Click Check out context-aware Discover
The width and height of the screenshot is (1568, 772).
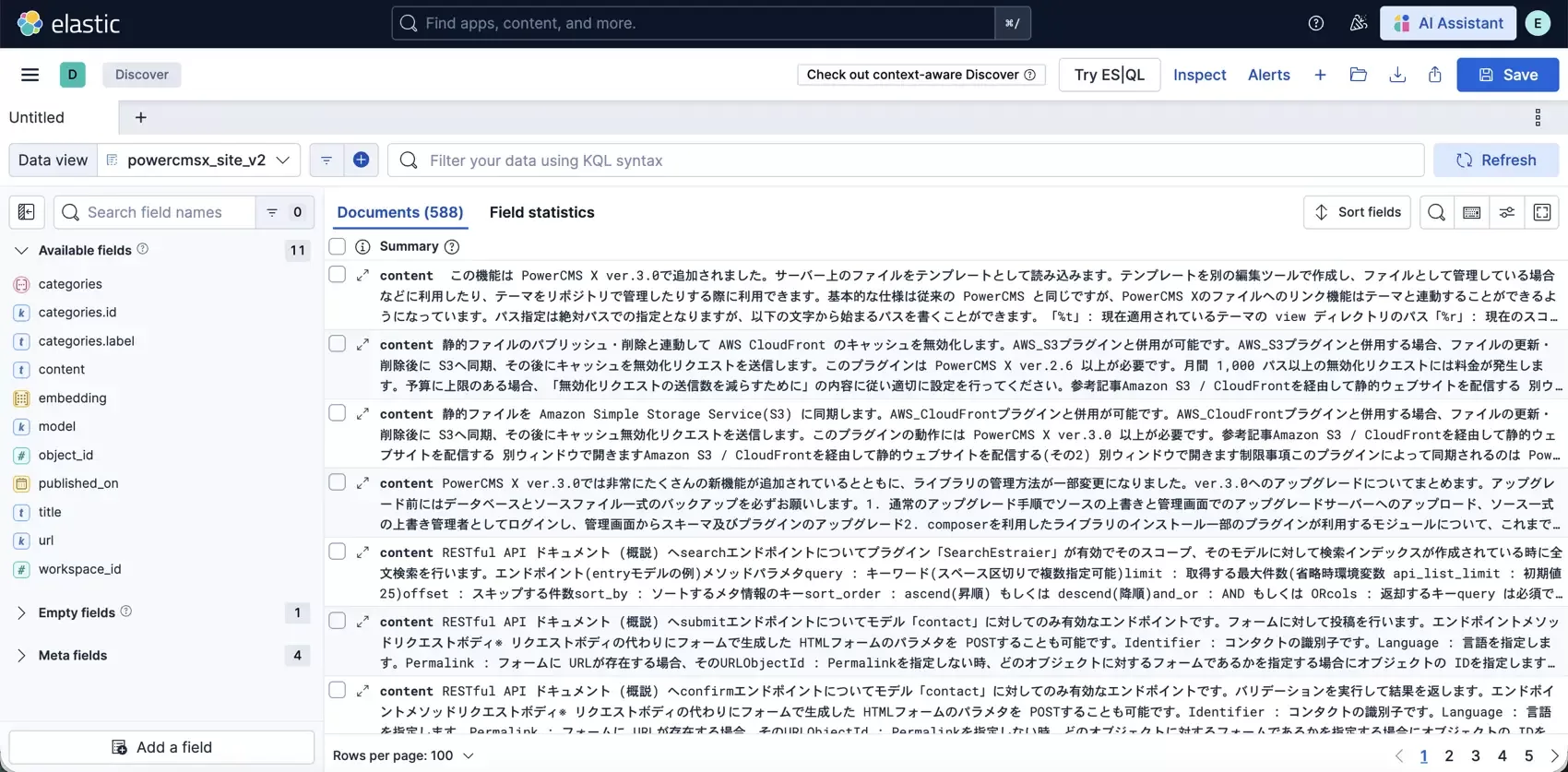click(921, 75)
